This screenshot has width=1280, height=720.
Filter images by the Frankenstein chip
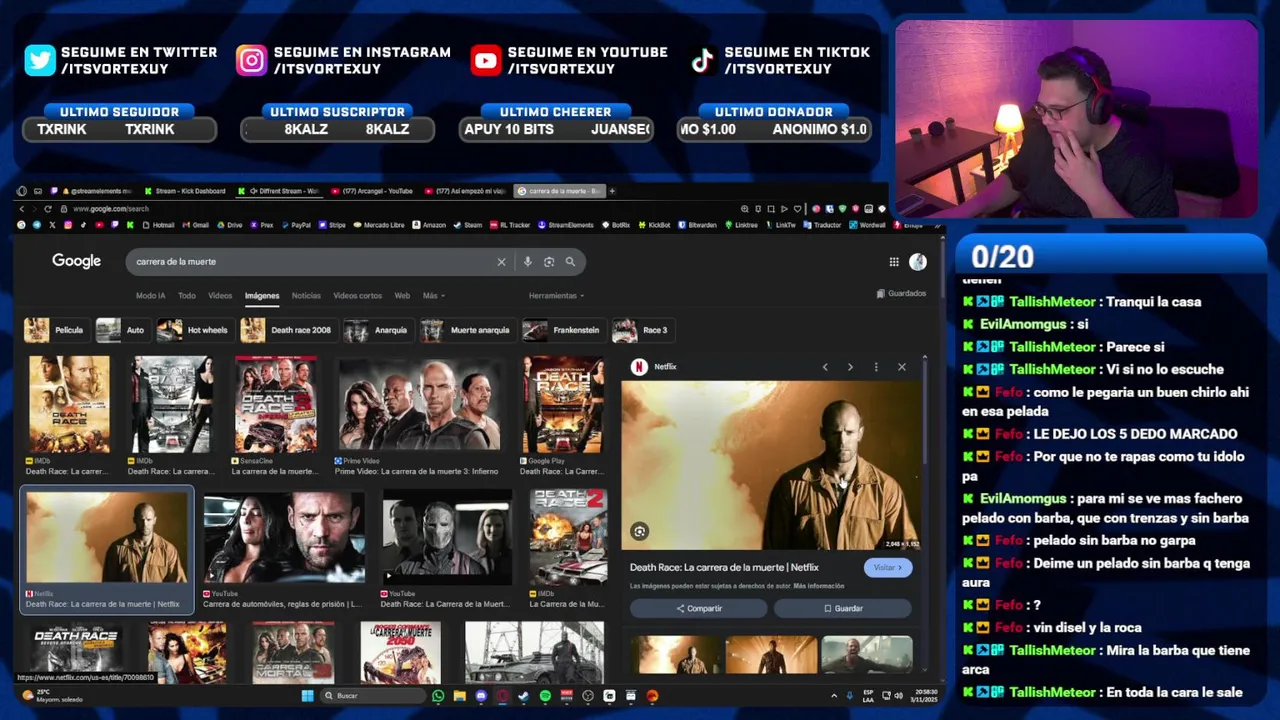pos(564,330)
